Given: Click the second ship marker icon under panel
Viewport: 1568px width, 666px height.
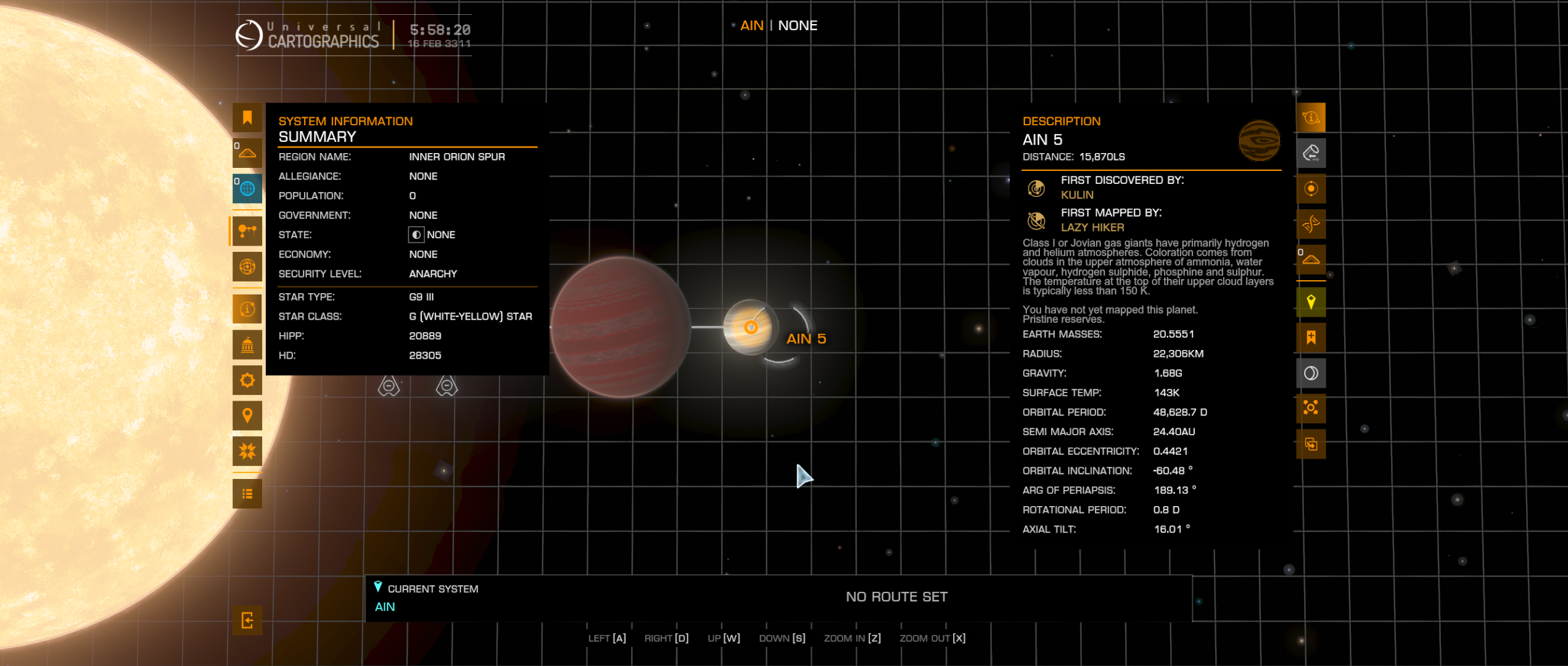Looking at the screenshot, I should tap(447, 386).
